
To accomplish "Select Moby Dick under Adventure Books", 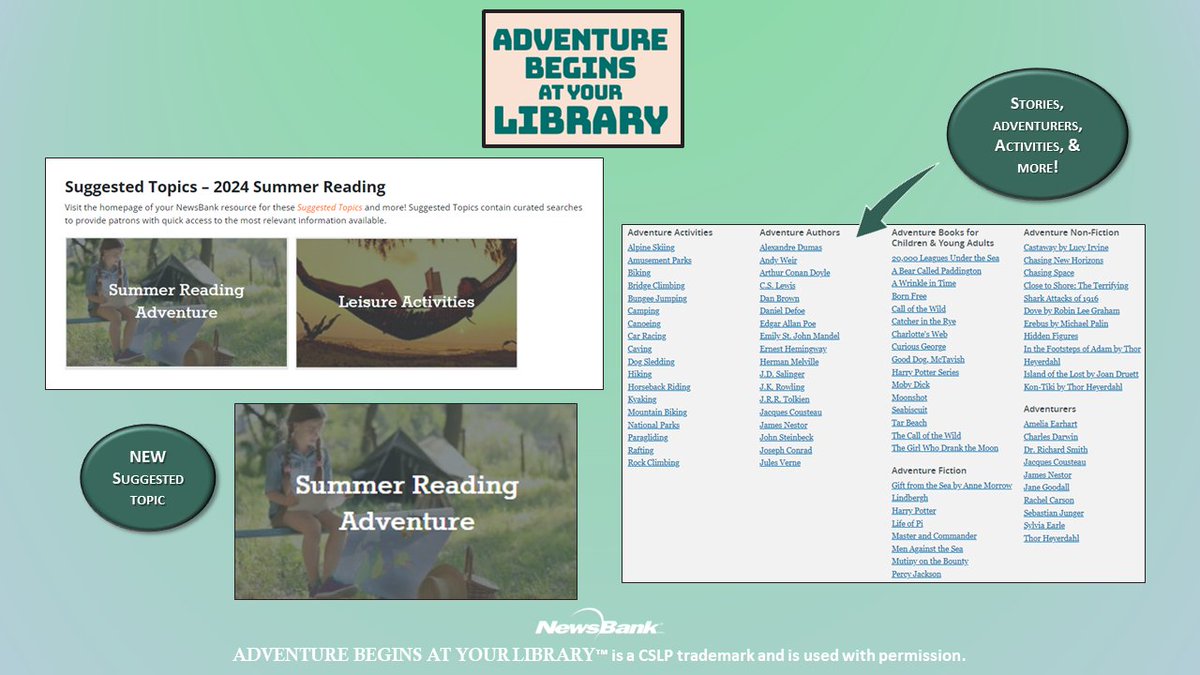I will pyautogui.click(x=909, y=384).
